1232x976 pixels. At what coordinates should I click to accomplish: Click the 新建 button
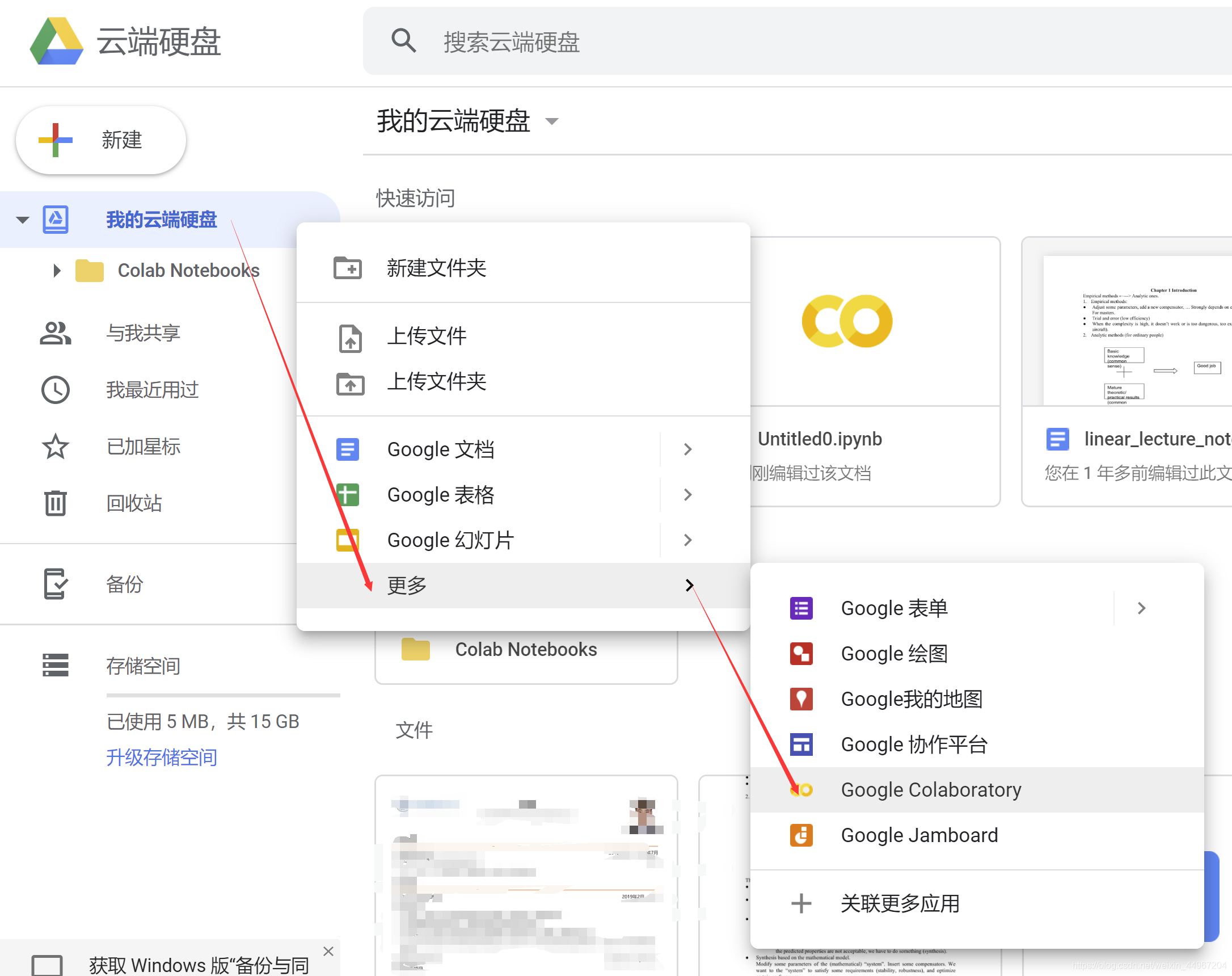pyautogui.click(x=101, y=140)
